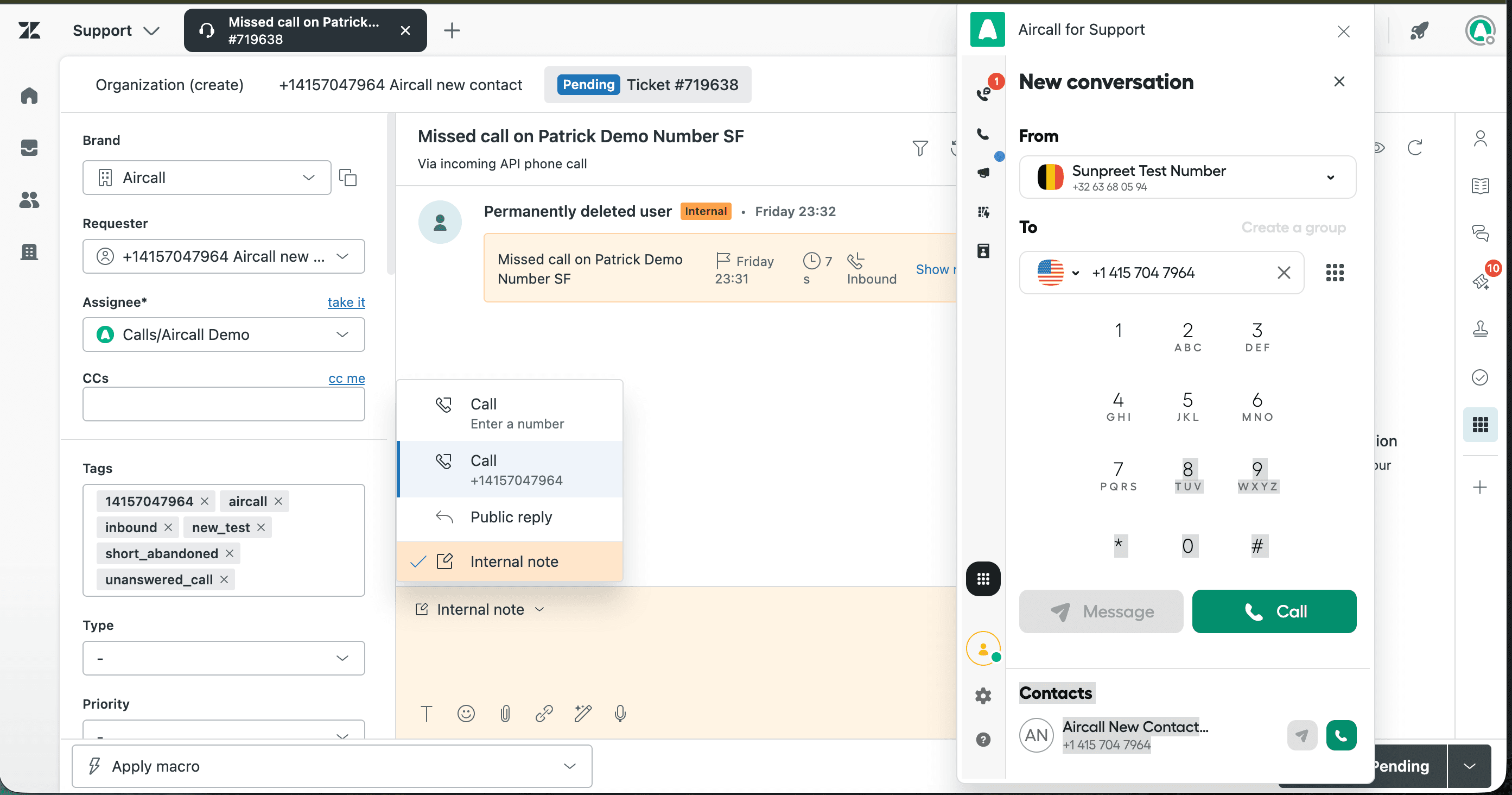Open Zendesk home from sidebar
The image size is (1512, 795).
(x=29, y=95)
